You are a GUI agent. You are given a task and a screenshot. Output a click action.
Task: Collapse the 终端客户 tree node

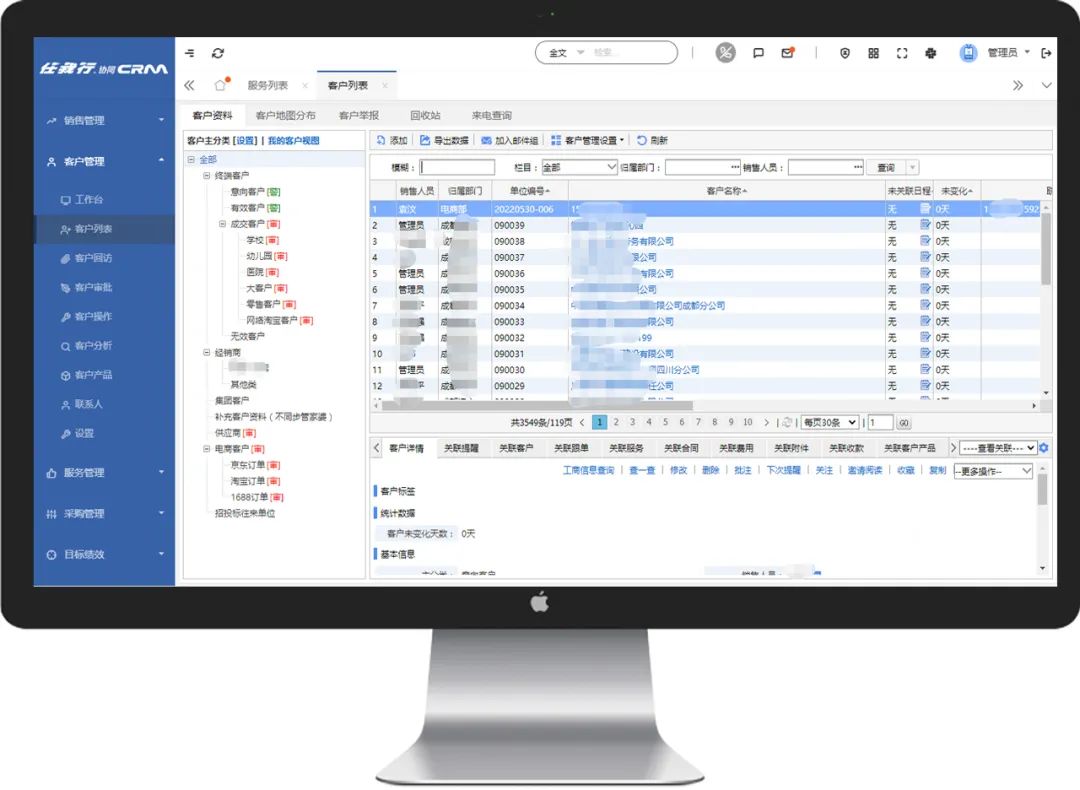(x=207, y=176)
